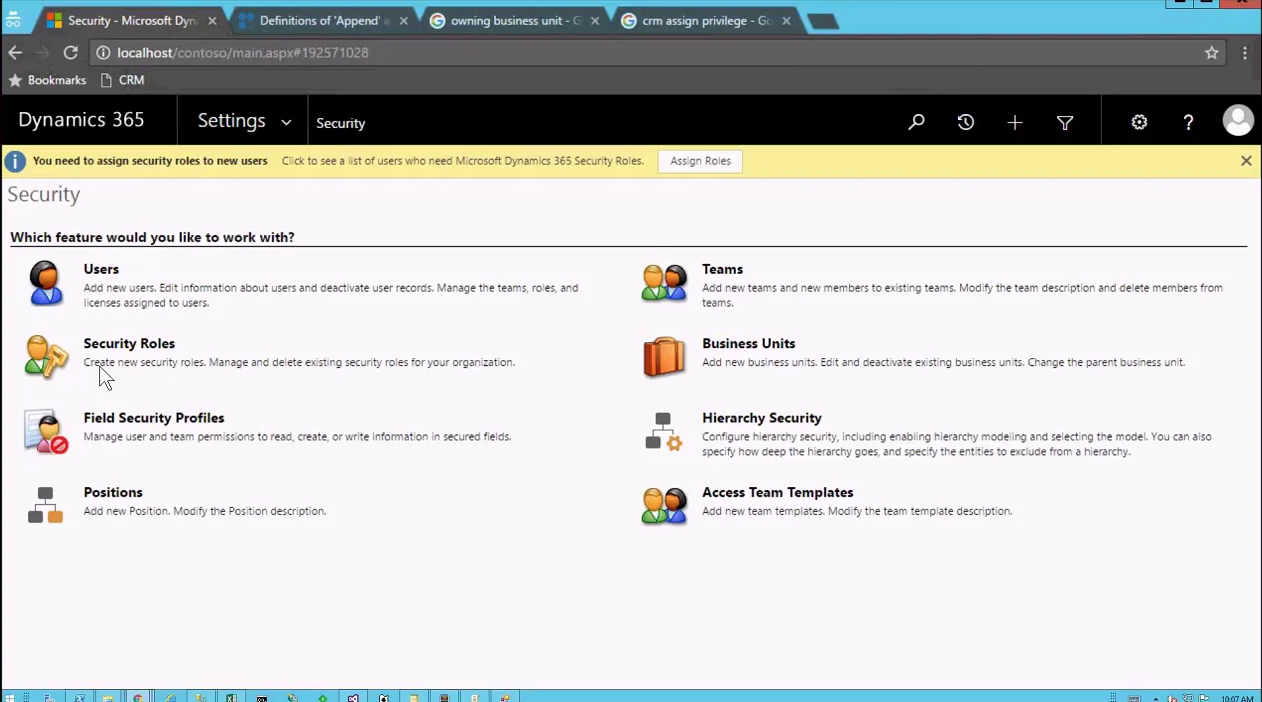The width and height of the screenshot is (1262, 702).
Task: Select the Security - Microsoft Dynamics tab
Action: click(132, 21)
